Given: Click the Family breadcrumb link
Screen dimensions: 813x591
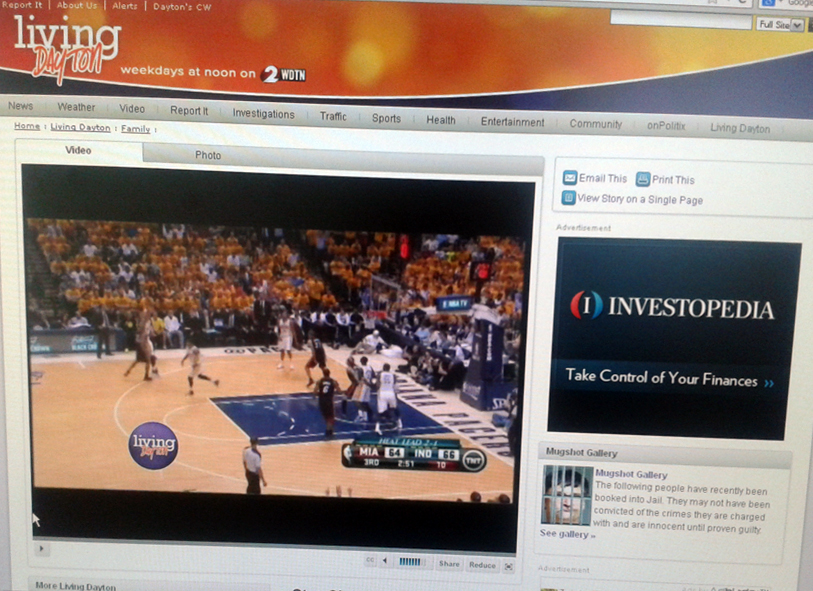Looking at the screenshot, I should tap(135, 128).
